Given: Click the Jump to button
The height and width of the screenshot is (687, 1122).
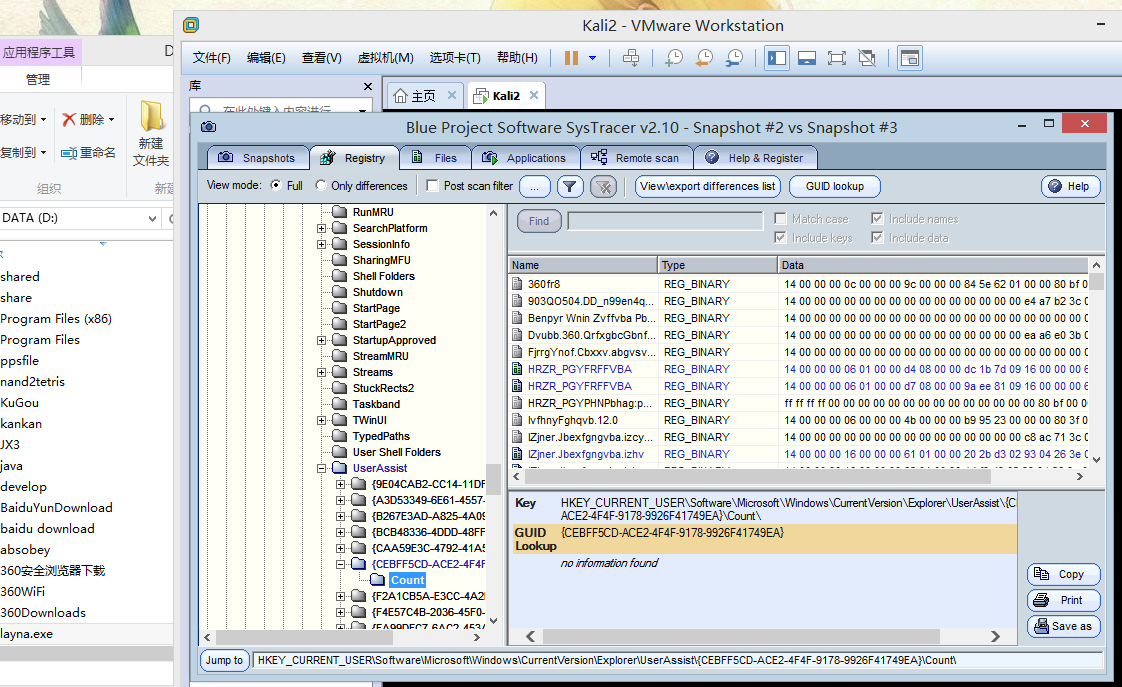Looking at the screenshot, I should [x=224, y=660].
